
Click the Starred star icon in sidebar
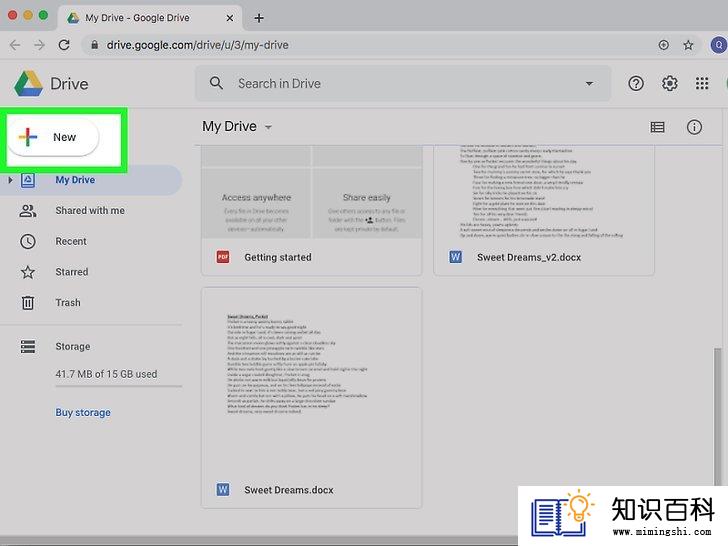point(27,272)
